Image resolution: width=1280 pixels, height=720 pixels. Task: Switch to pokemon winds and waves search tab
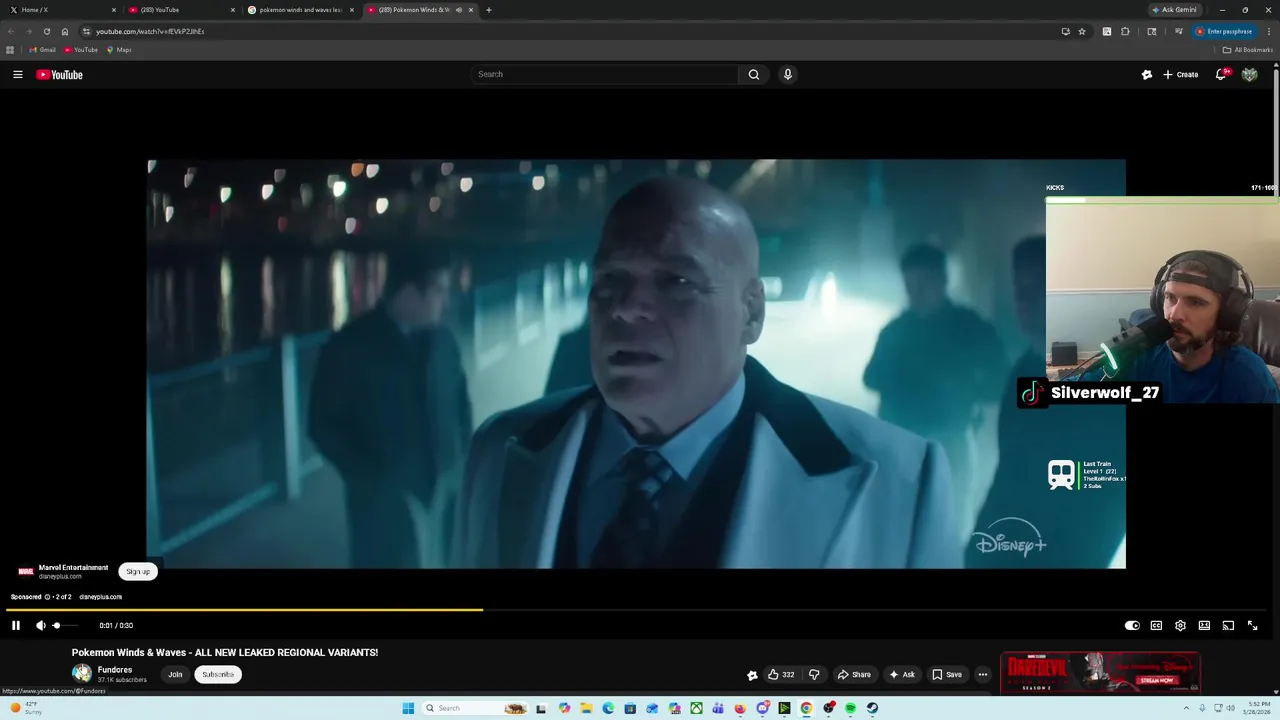300,10
